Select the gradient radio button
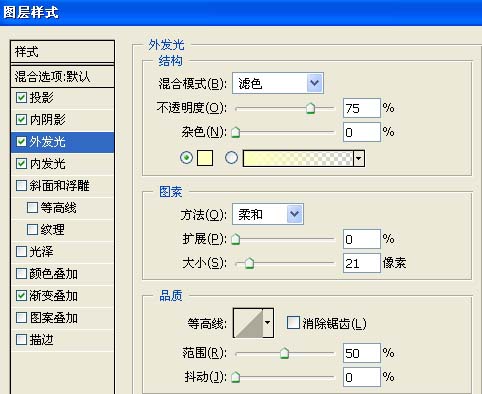The image size is (482, 394). coord(231,157)
